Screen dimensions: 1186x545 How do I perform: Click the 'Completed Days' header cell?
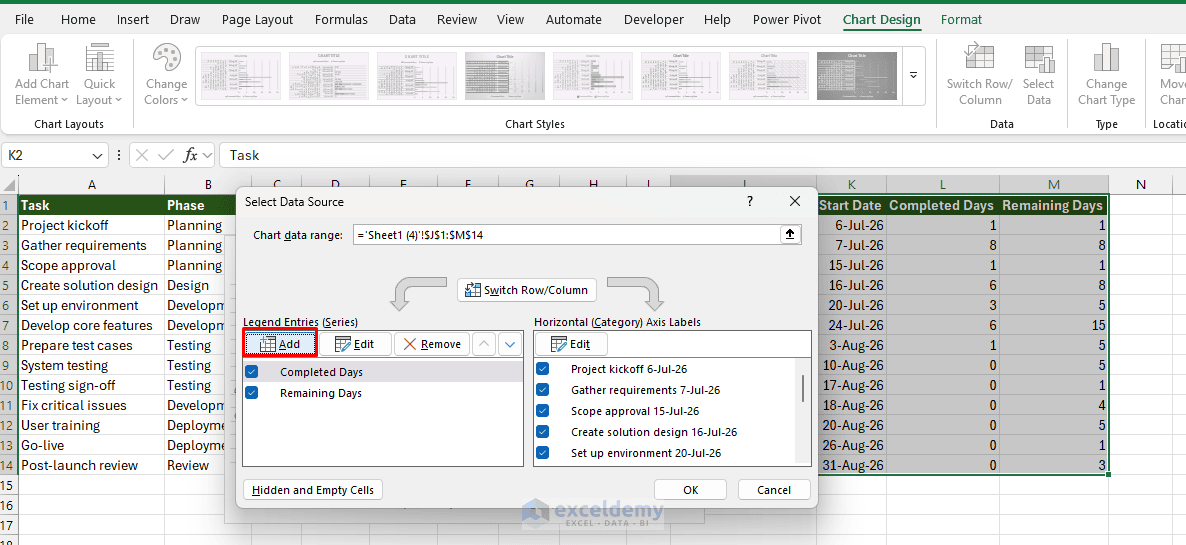[942, 205]
